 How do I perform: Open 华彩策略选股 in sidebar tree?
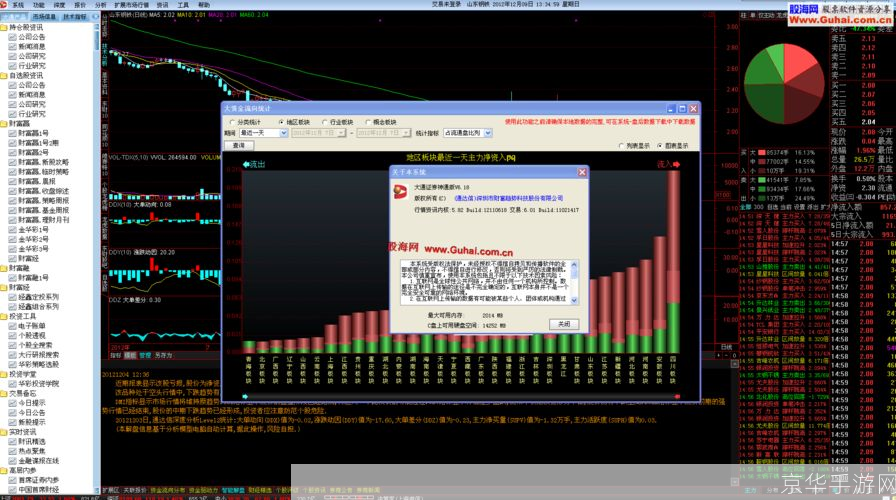[x=38, y=364]
